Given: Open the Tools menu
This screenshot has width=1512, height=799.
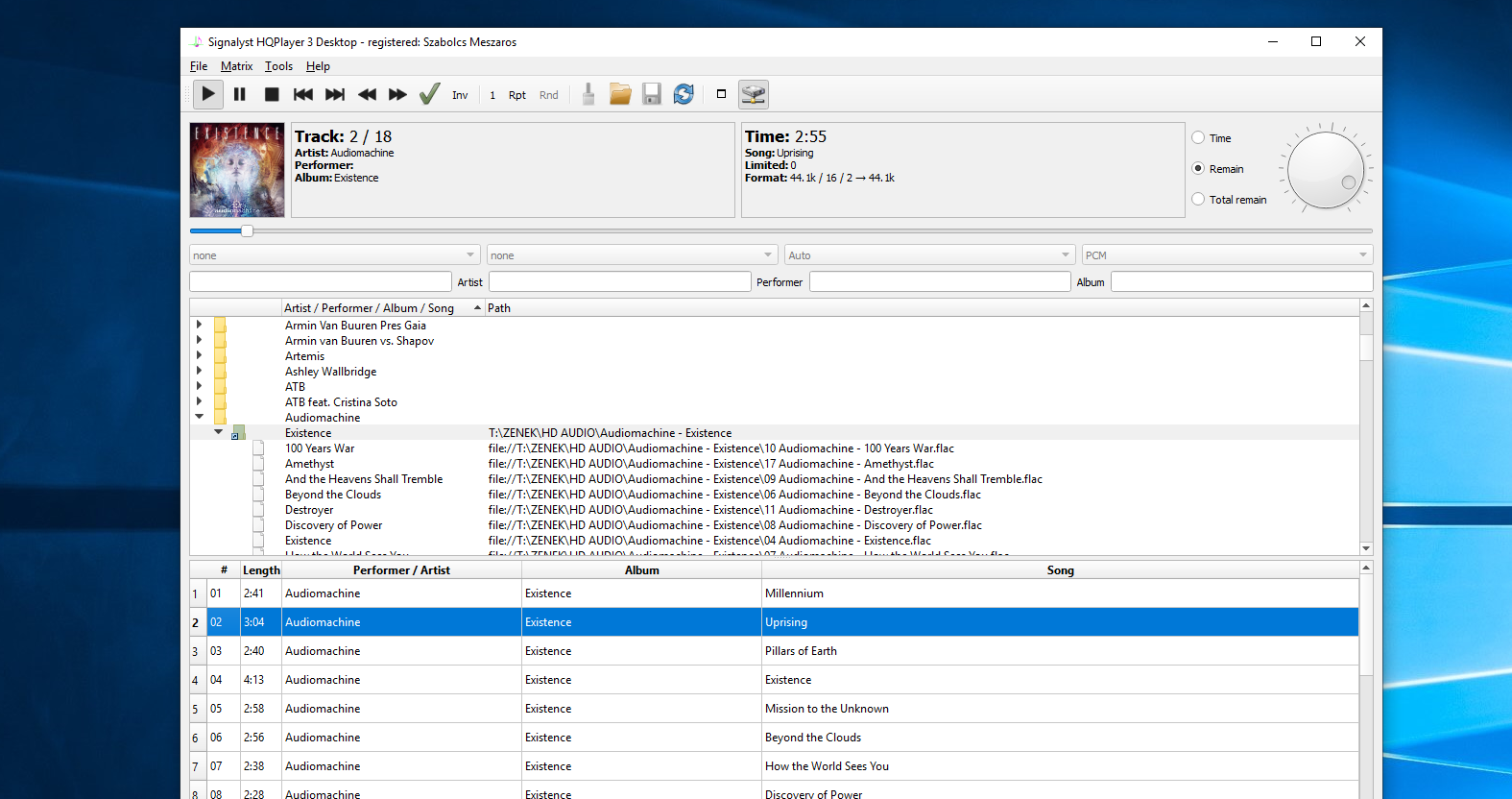Looking at the screenshot, I should click(x=278, y=66).
